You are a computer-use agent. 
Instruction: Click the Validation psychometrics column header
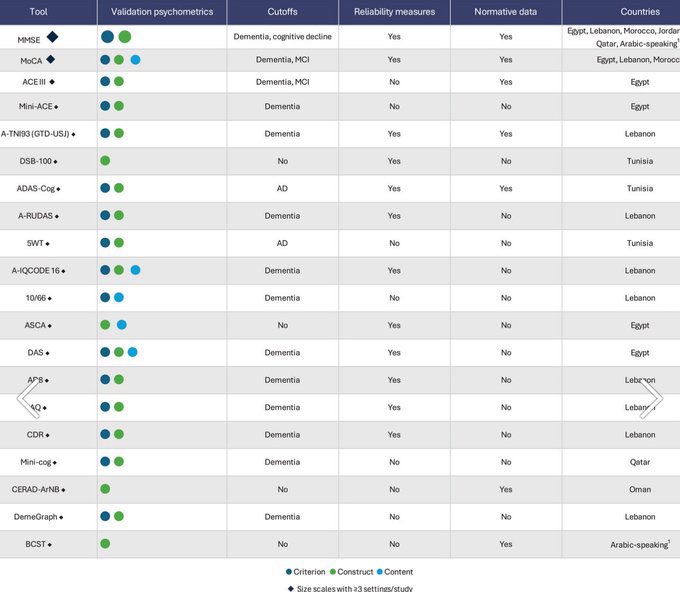pos(162,12)
